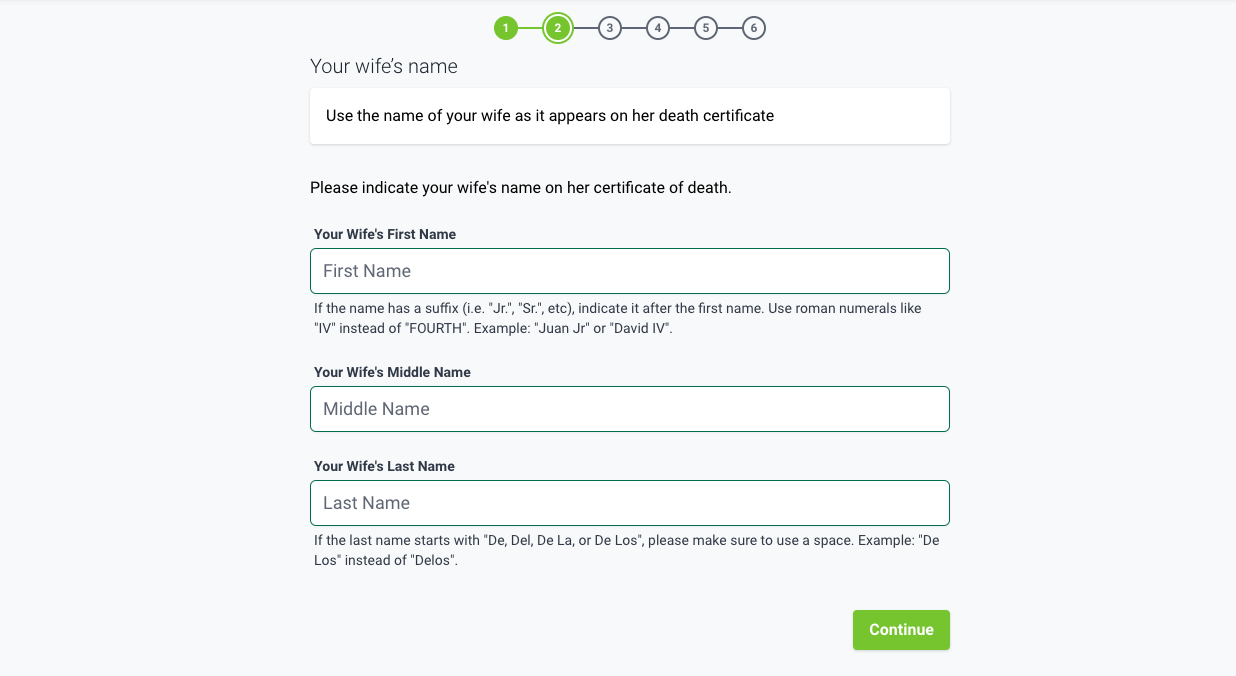The width and height of the screenshot is (1236, 676).
Task: Click the "Please indicate your wife's name" instruction
Action: pyautogui.click(x=520, y=187)
